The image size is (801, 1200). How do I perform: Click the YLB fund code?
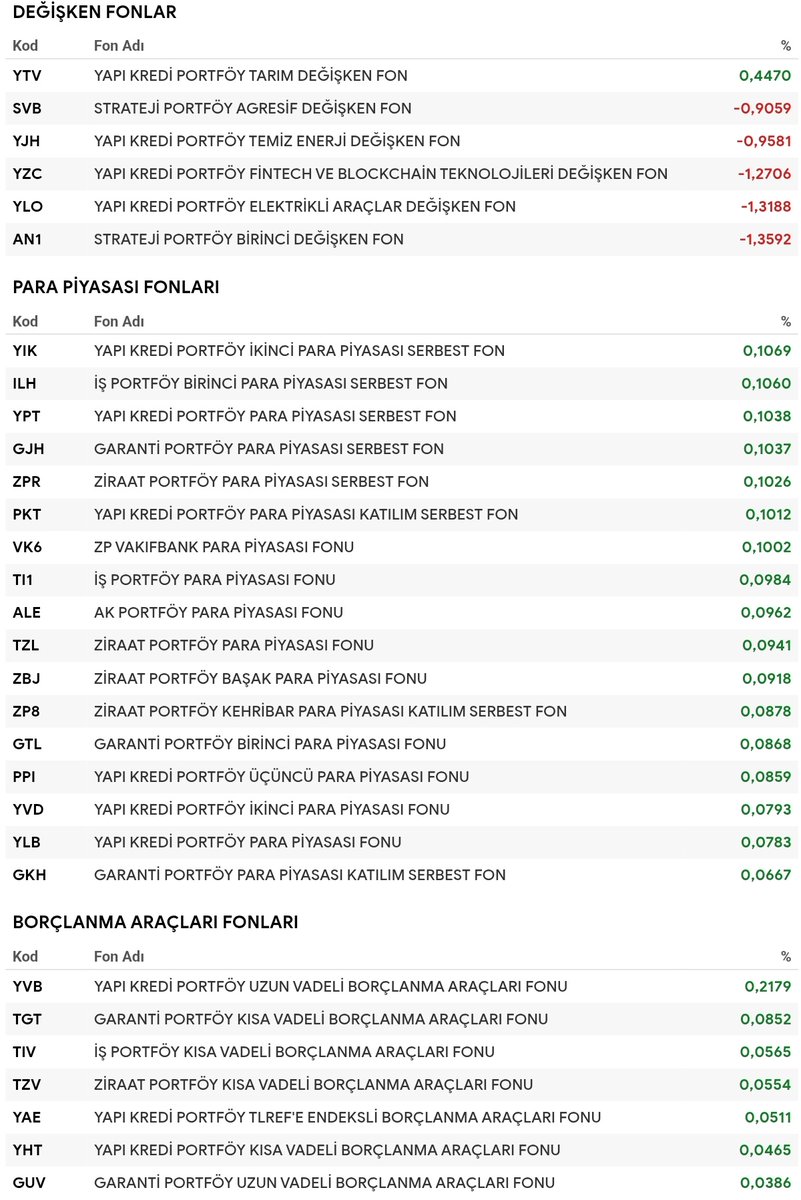click(x=27, y=842)
